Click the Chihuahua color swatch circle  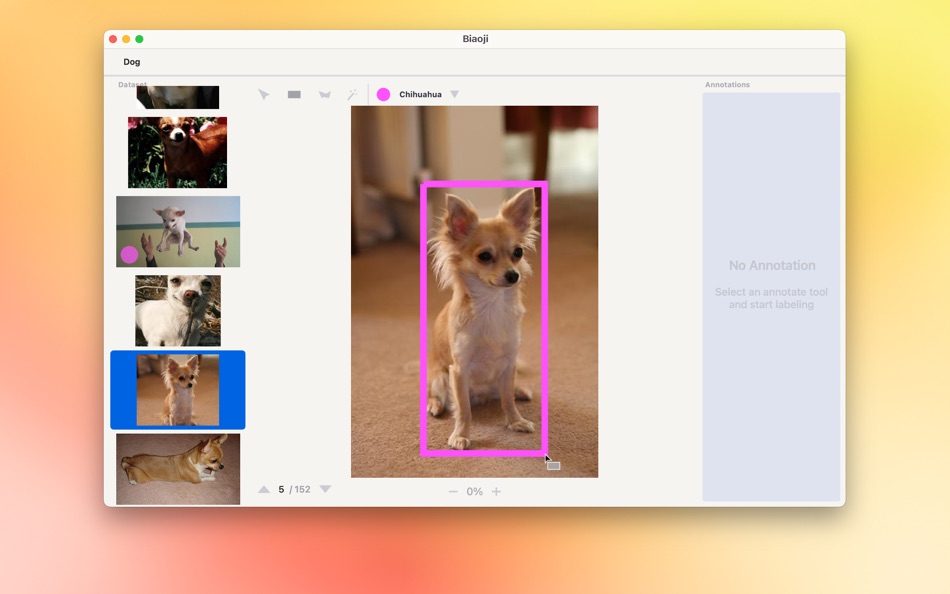pos(383,93)
